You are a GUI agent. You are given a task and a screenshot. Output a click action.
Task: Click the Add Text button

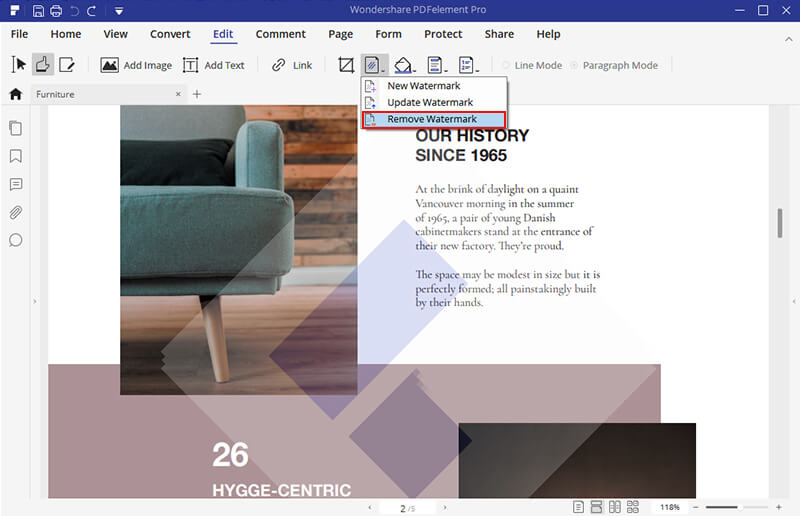point(214,65)
